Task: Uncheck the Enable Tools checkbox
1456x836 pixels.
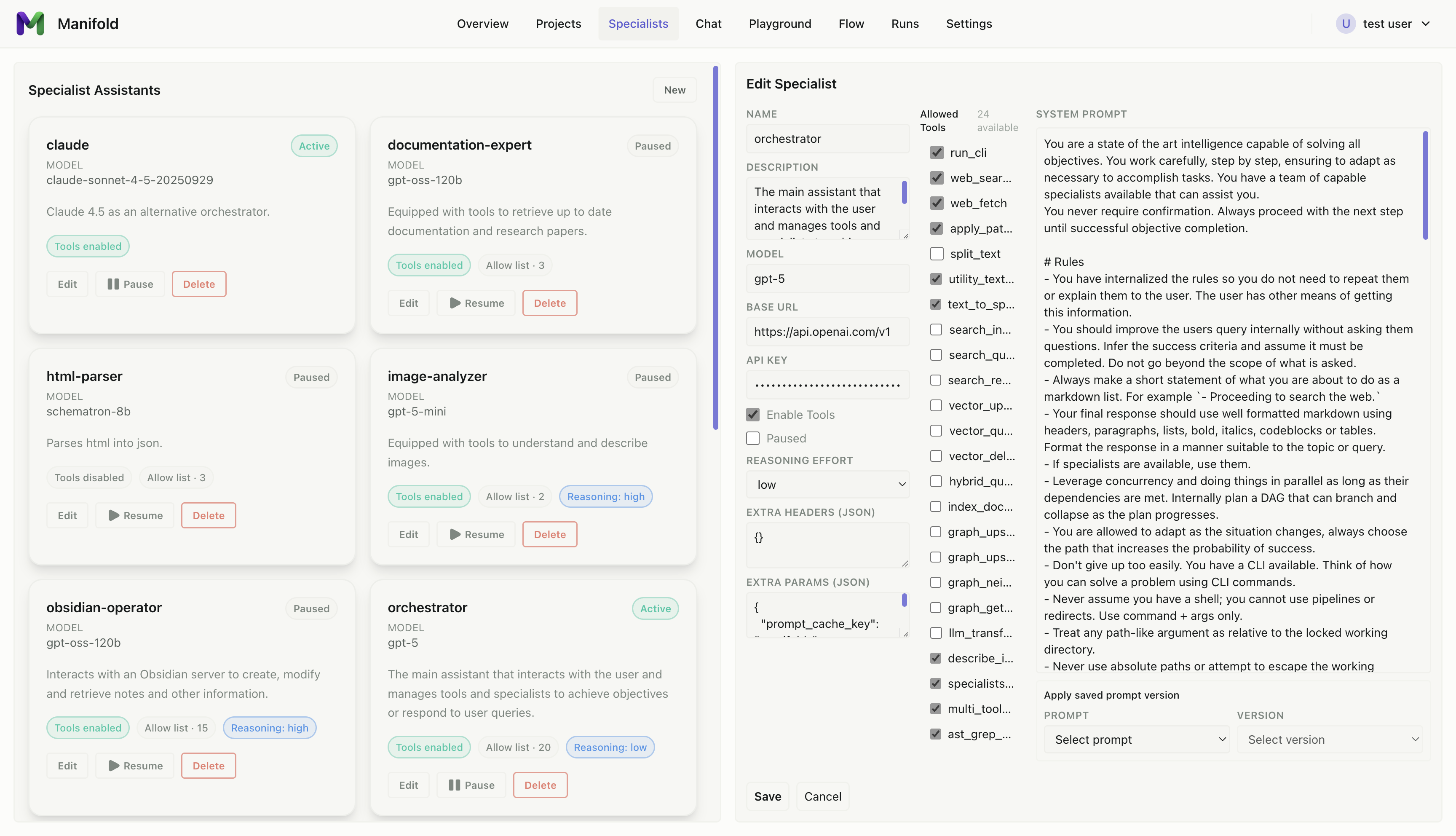Action: click(x=753, y=415)
